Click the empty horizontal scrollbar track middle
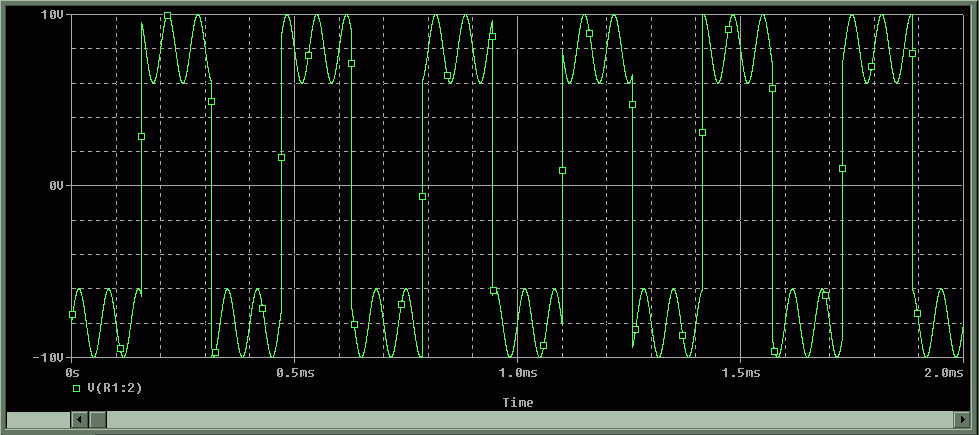Screen dimensions: 979x435 click(530, 421)
